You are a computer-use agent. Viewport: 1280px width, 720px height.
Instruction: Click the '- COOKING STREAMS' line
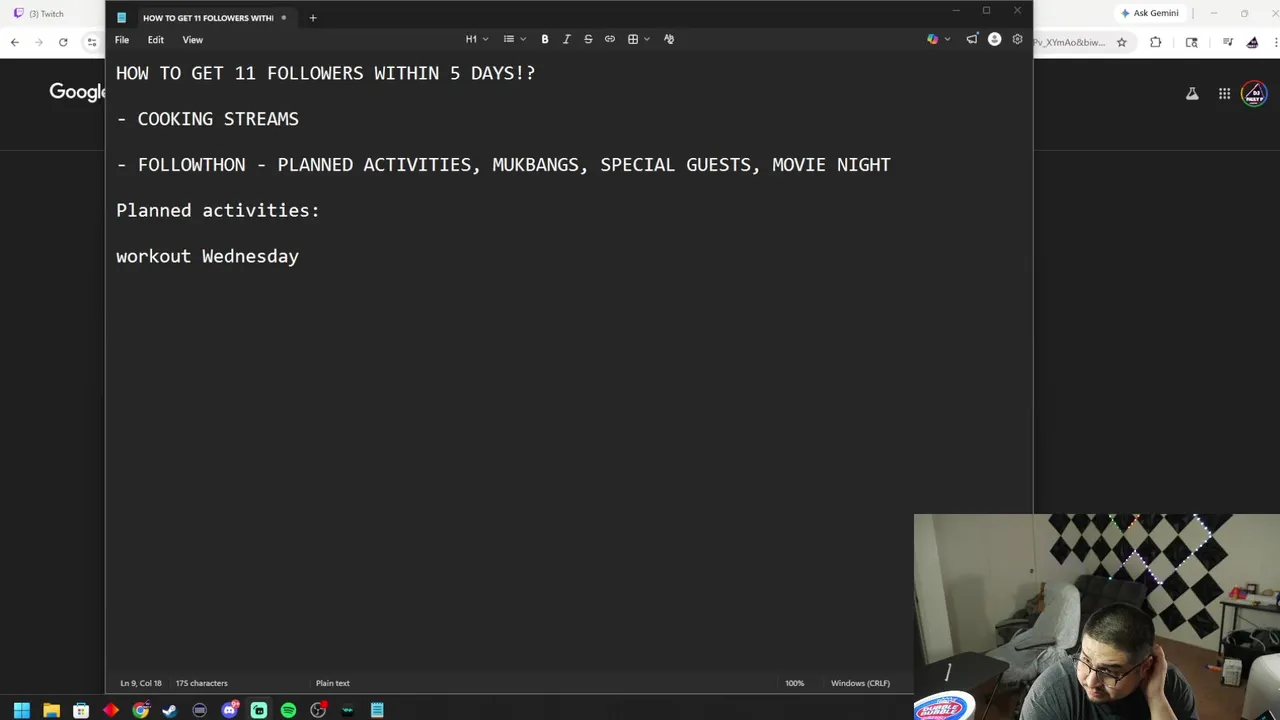click(208, 119)
